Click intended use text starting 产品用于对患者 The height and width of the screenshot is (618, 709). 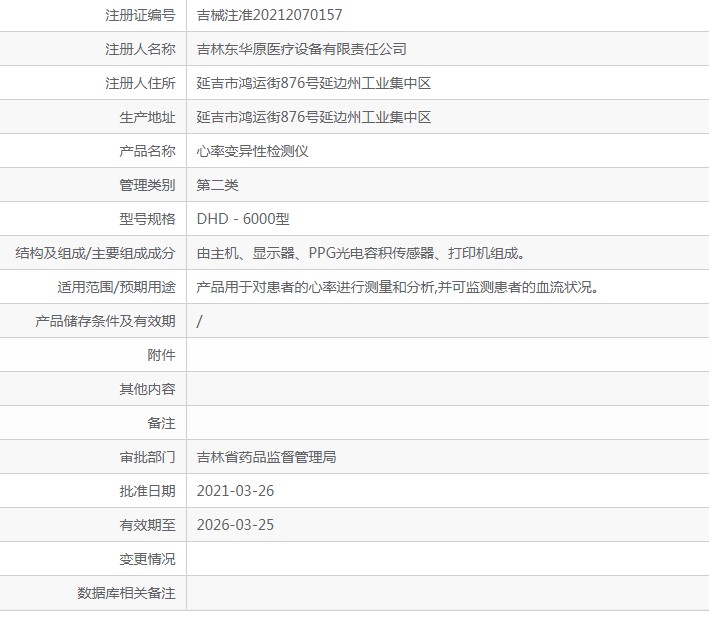tap(398, 287)
